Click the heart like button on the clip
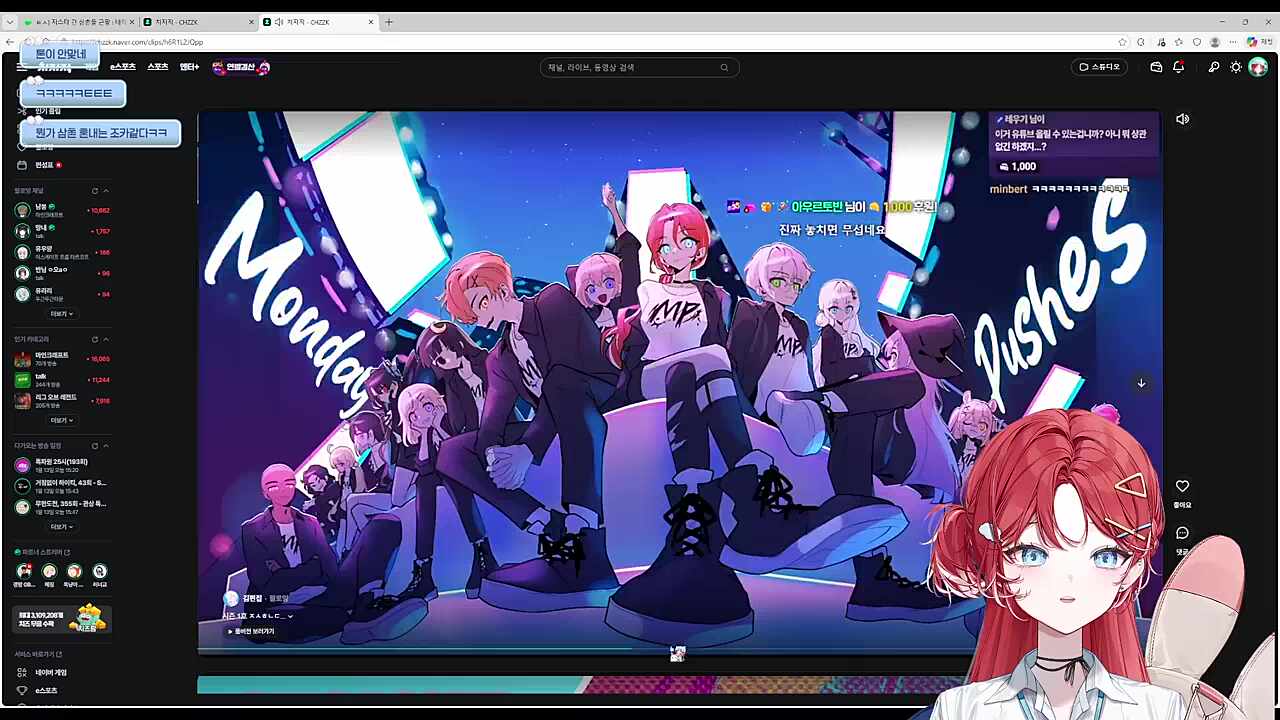Viewport: 1280px width, 720px height. coord(1182,486)
